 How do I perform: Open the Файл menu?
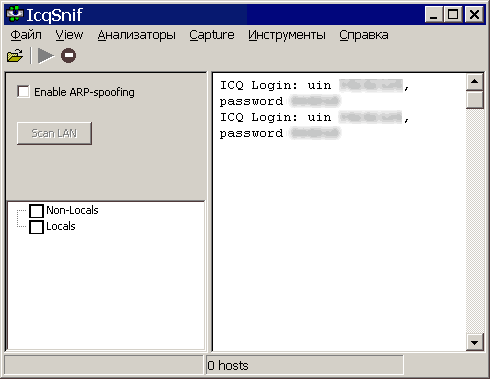[26, 35]
